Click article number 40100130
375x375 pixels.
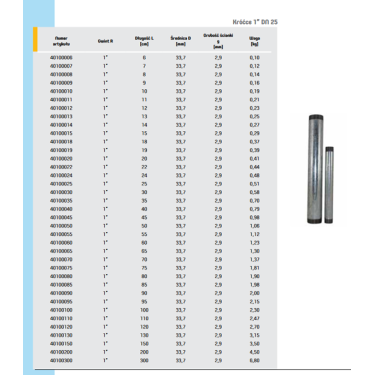click(x=61, y=335)
